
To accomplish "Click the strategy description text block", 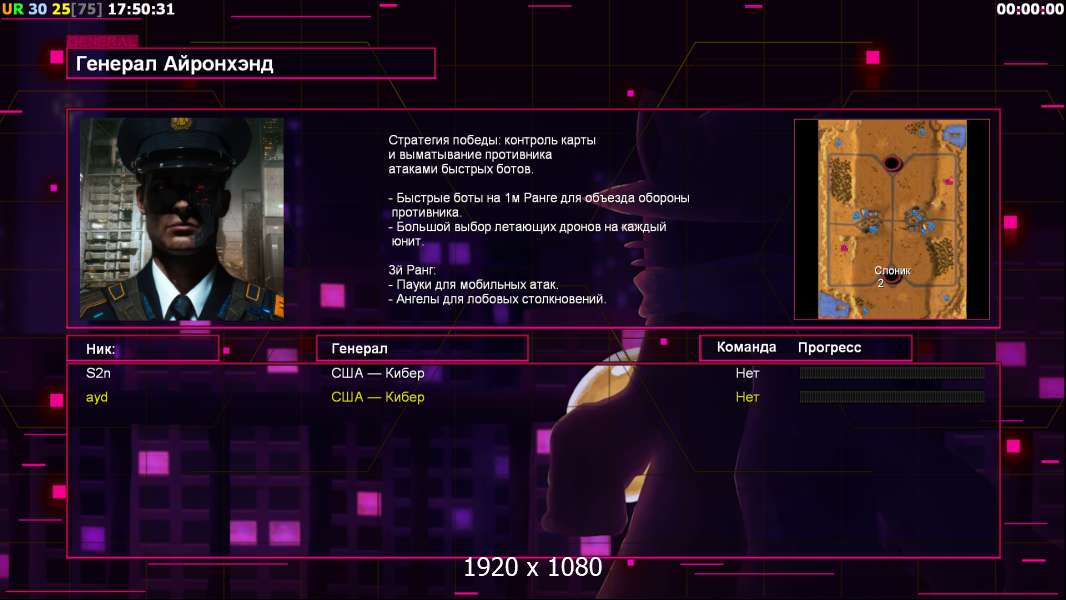I will point(539,219).
